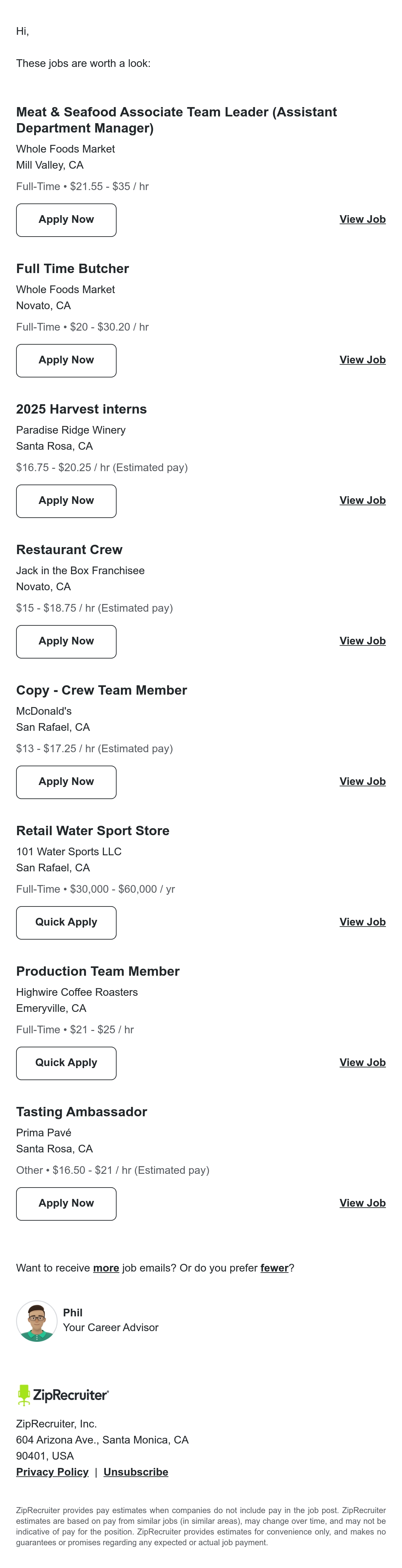Open the 2025 Harvest interns title
This screenshot has width=402, height=1568.
click(82, 409)
